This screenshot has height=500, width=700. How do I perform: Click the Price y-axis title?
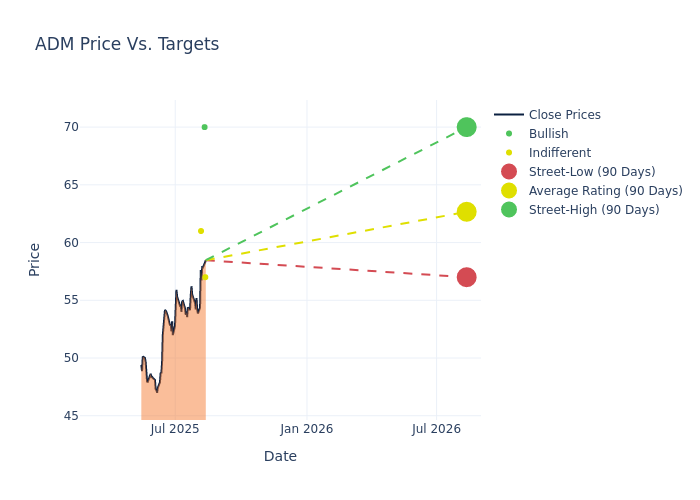35,259
